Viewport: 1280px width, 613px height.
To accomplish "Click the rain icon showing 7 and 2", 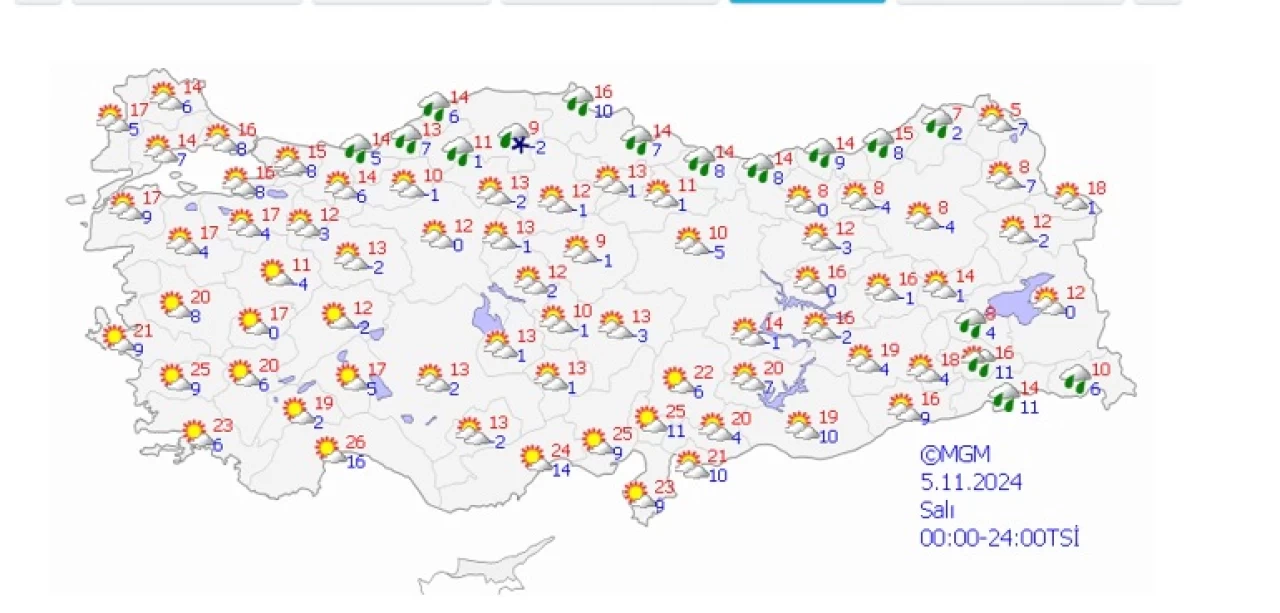I will pos(938,124).
